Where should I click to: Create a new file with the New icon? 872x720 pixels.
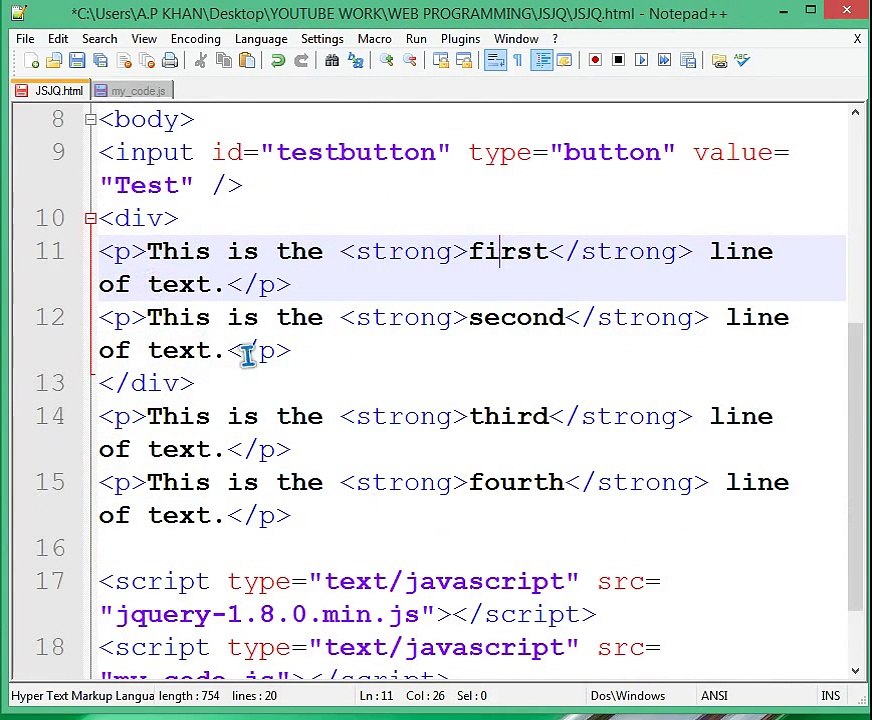pyautogui.click(x=32, y=60)
